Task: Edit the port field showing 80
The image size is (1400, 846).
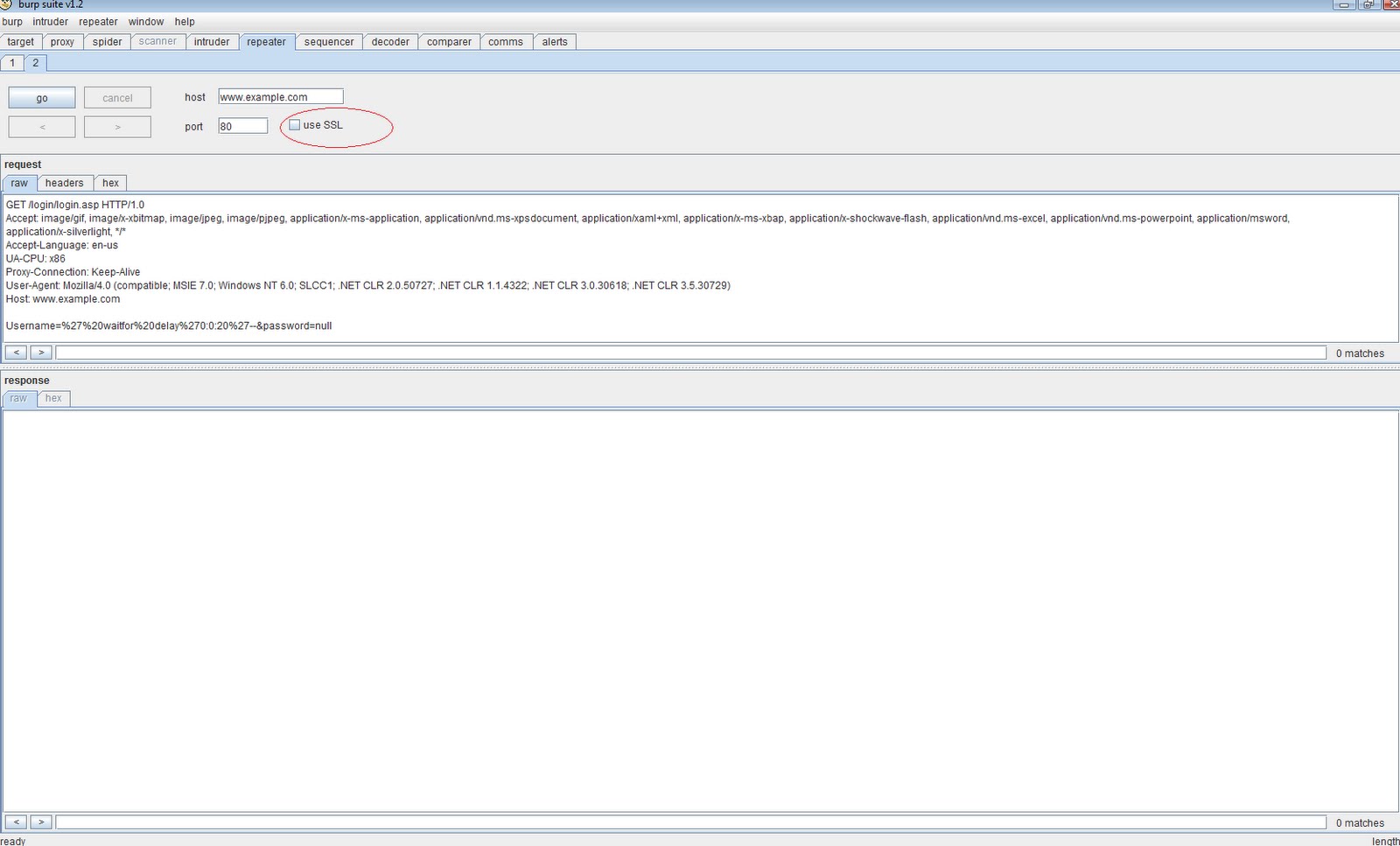Action: coord(243,126)
